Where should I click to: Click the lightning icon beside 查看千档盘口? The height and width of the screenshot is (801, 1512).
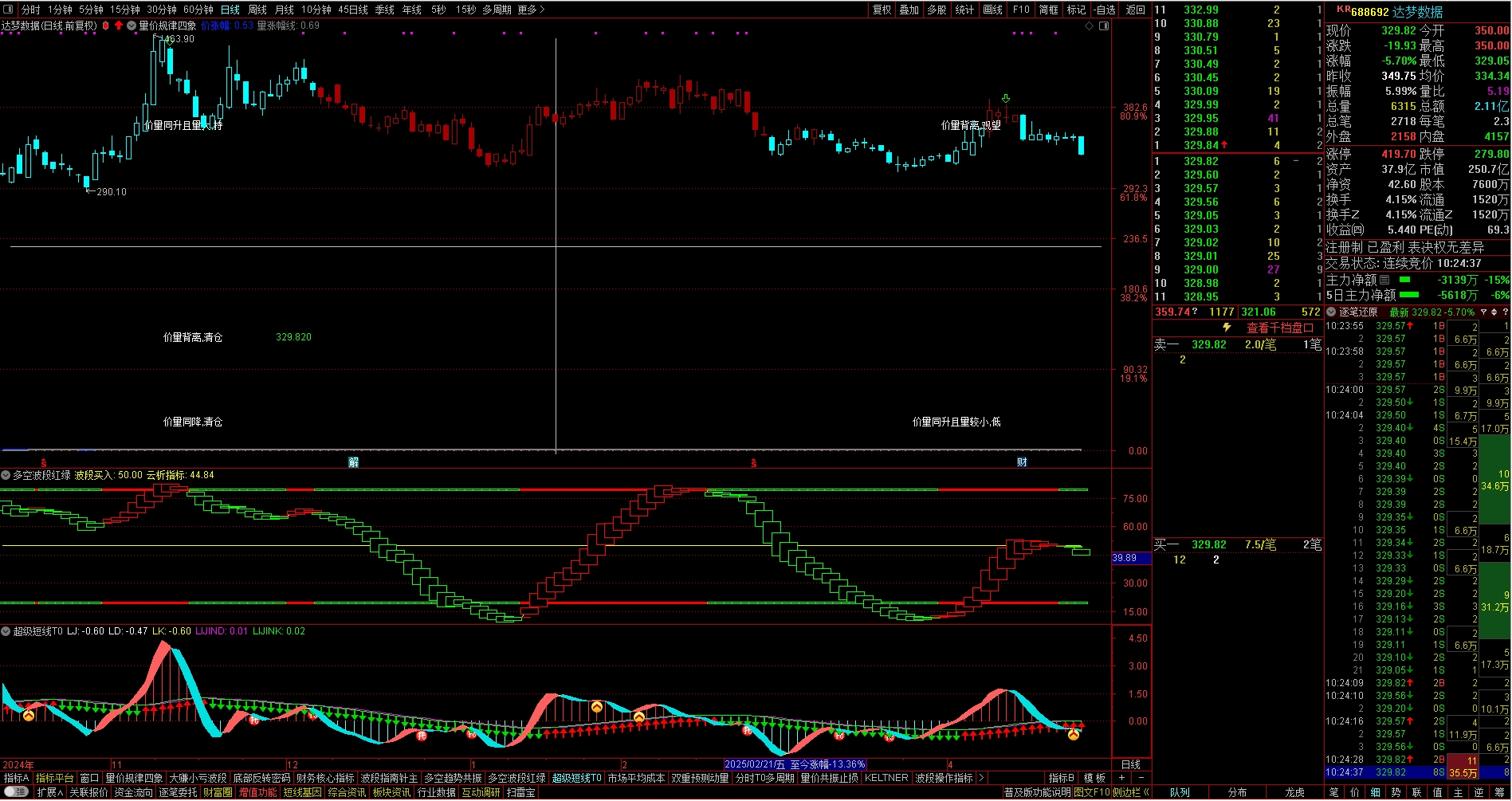tap(1227, 328)
